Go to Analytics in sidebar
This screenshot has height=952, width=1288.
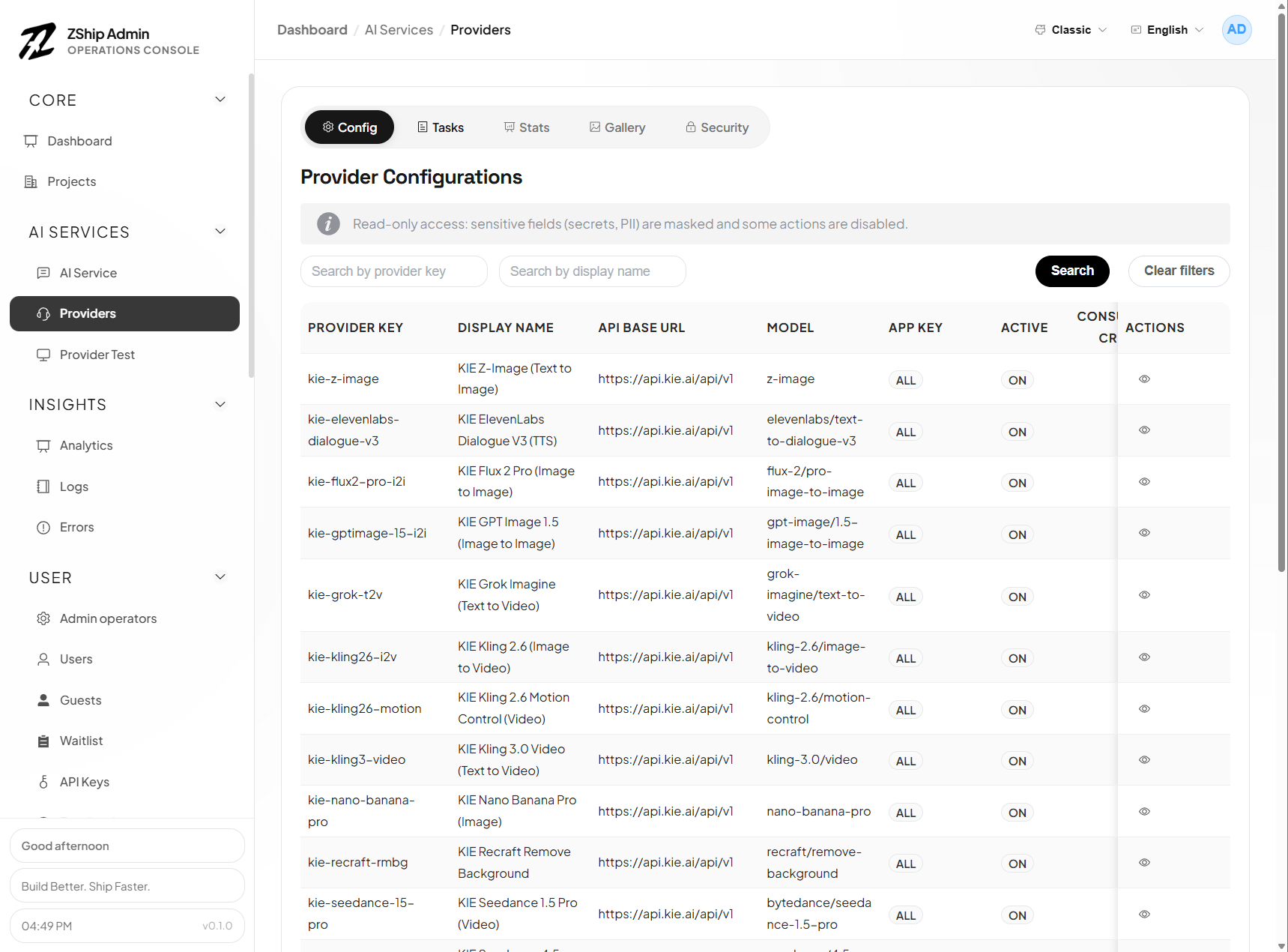point(86,445)
